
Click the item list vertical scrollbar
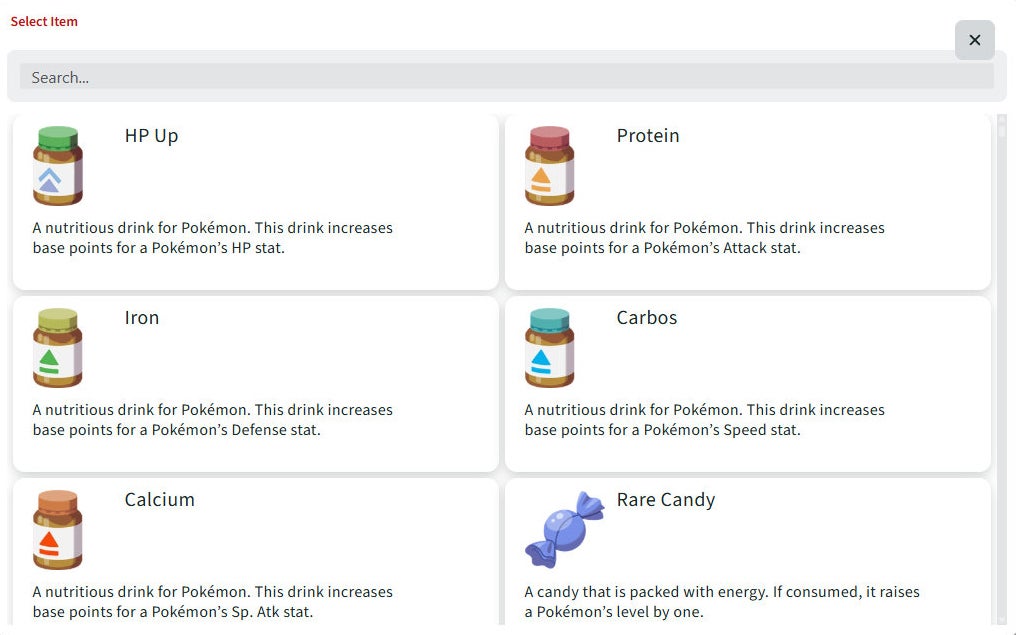click(1002, 370)
